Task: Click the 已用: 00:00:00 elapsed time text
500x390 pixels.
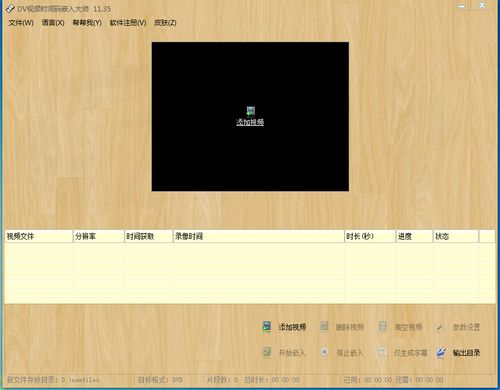Action: (368, 380)
